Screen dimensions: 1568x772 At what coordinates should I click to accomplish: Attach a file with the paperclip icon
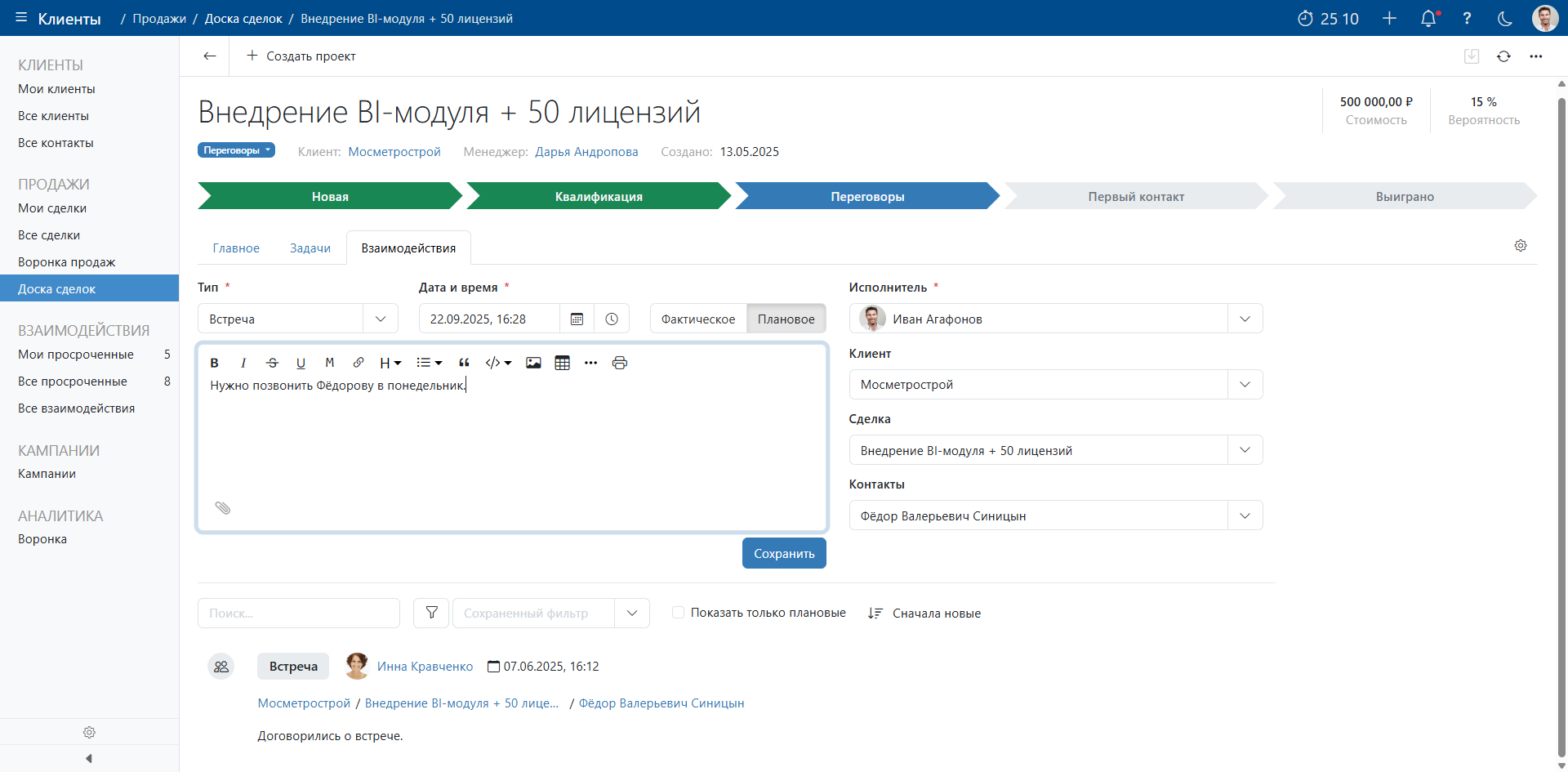(x=223, y=508)
